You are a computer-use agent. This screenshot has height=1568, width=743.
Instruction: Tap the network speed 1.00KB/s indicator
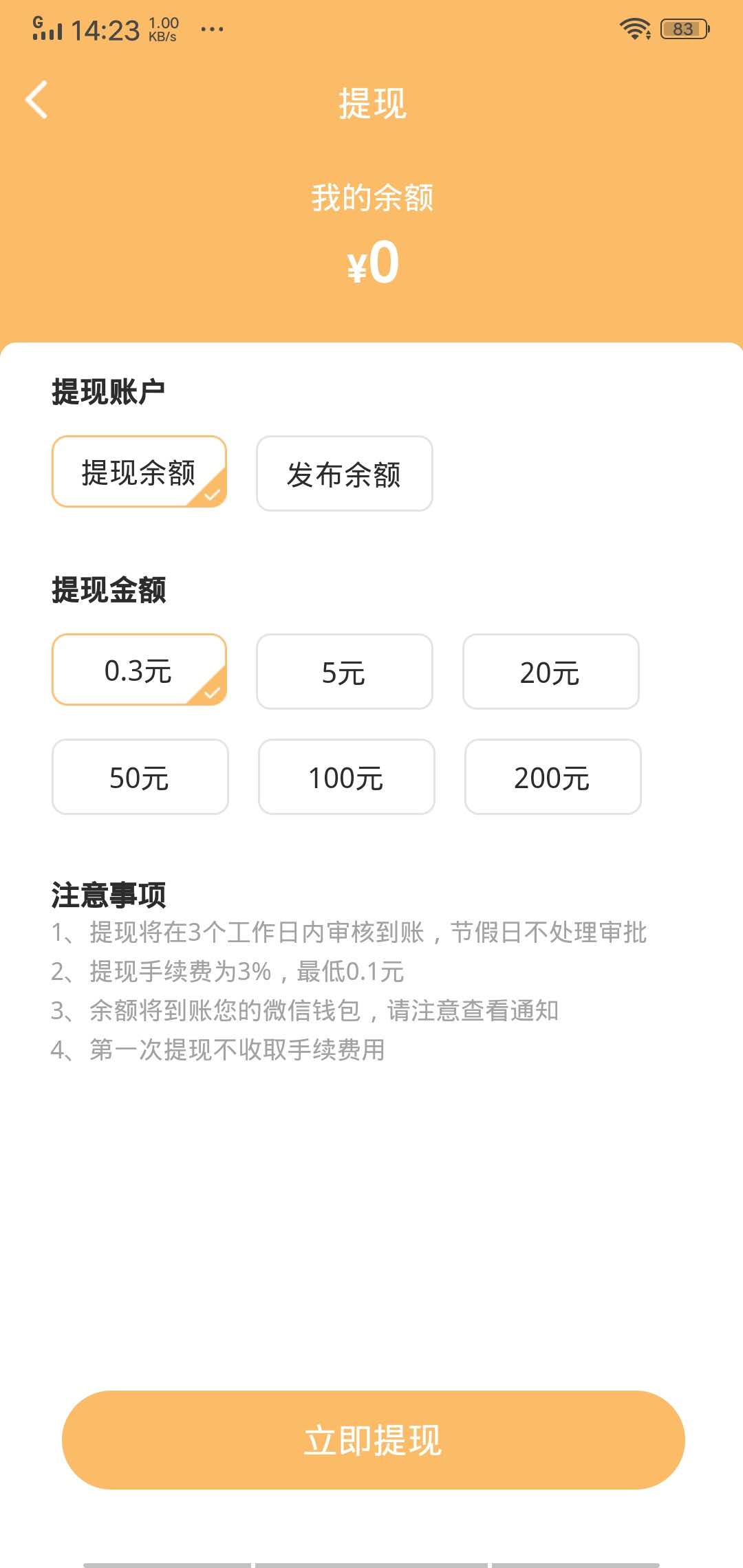pos(163,29)
